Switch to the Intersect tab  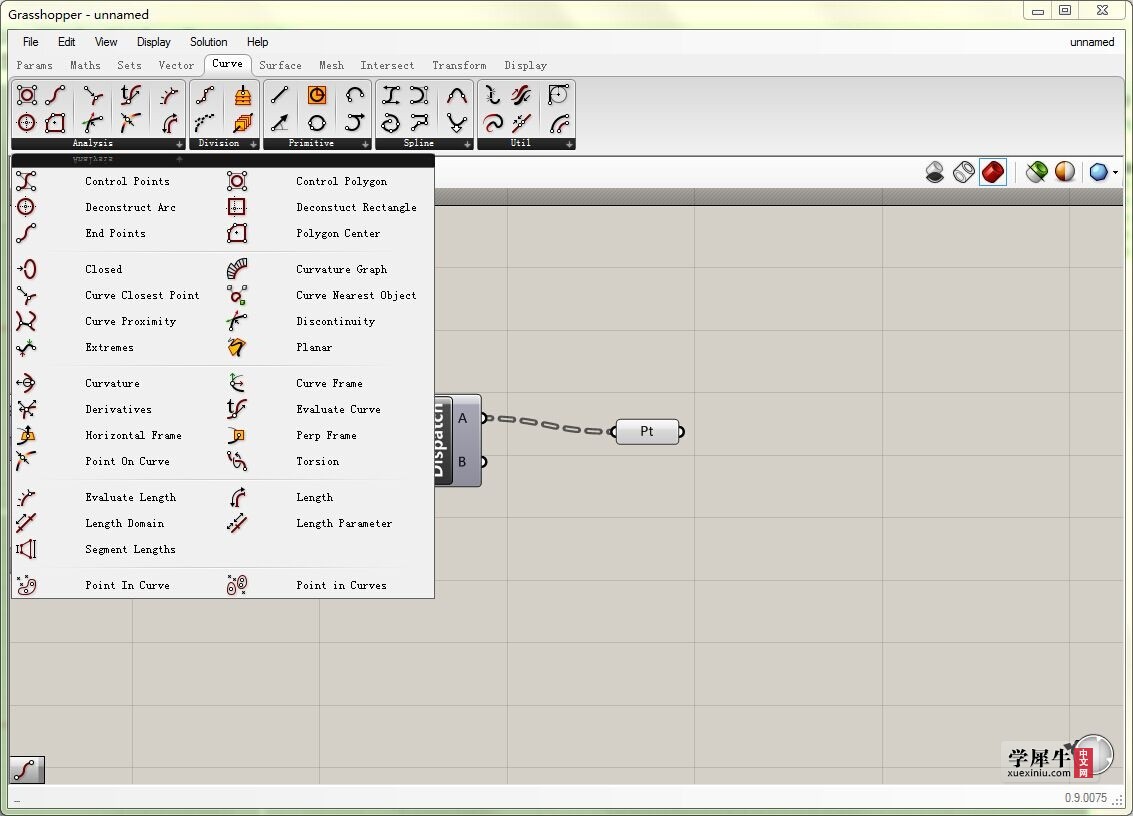click(387, 65)
